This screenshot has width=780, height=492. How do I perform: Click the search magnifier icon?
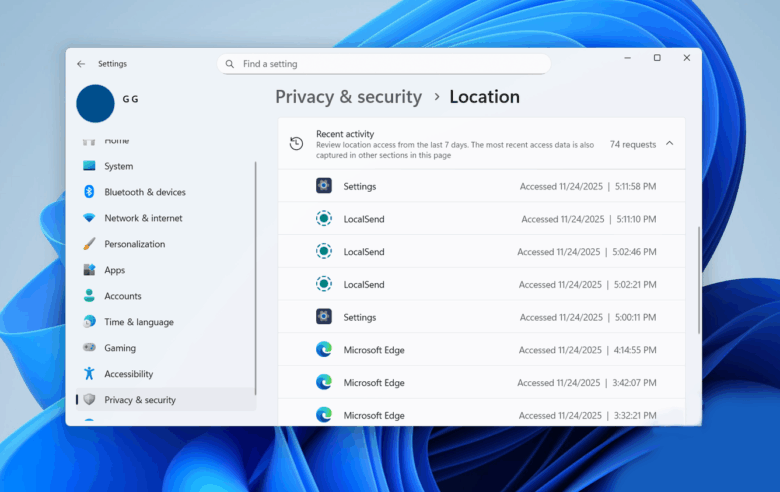coord(231,64)
